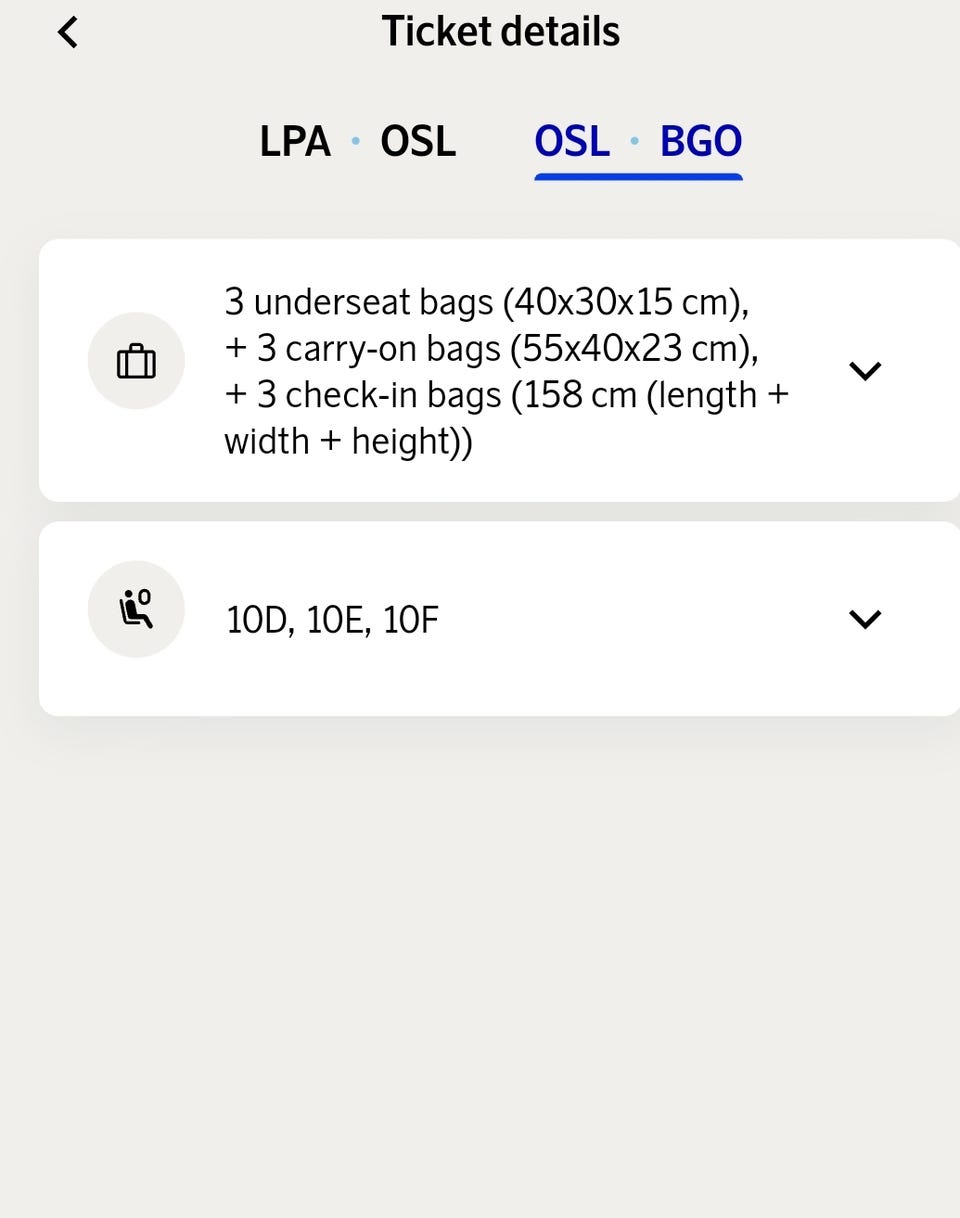Screen dimensions: 960x1218
Task: Select the OSL · BGO flight tab
Action: tap(638, 142)
